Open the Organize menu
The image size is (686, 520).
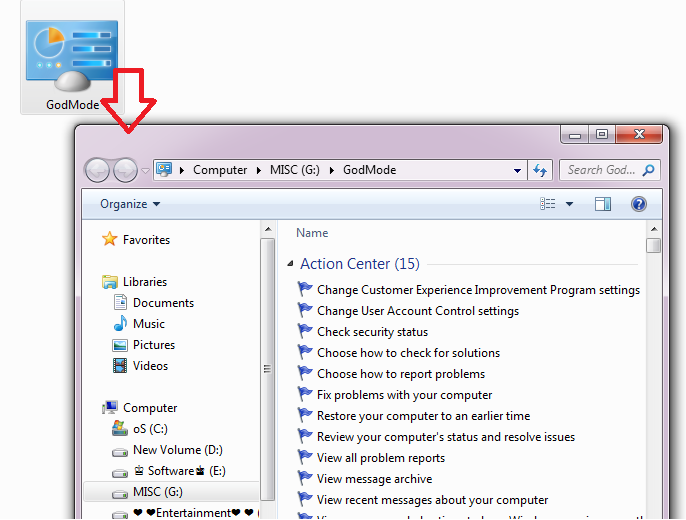point(130,204)
